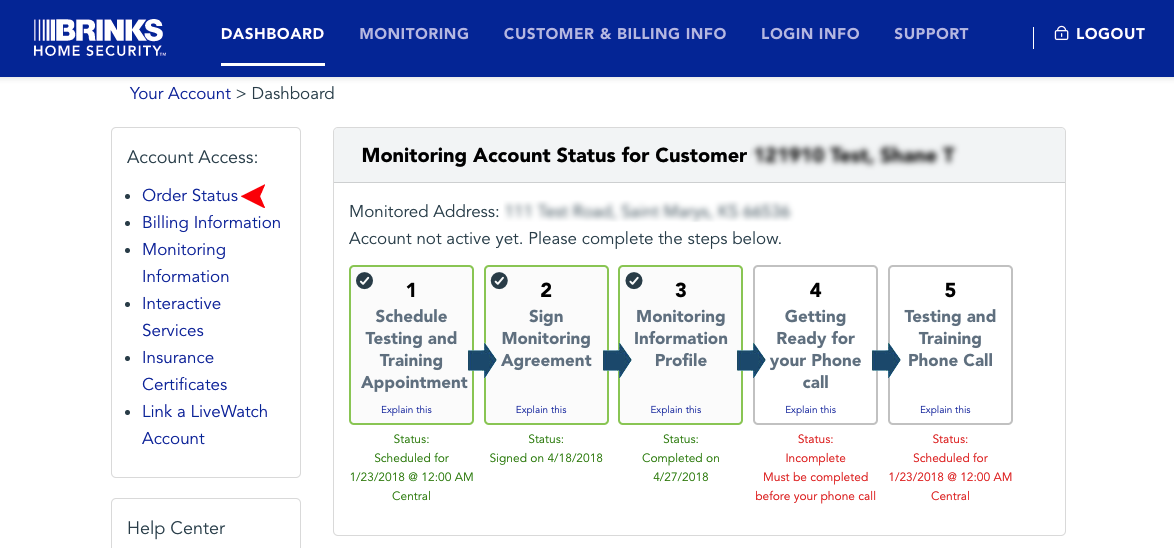
Task: Click the 'Monitoring Account Status for Customer' heading
Action: [554, 156]
